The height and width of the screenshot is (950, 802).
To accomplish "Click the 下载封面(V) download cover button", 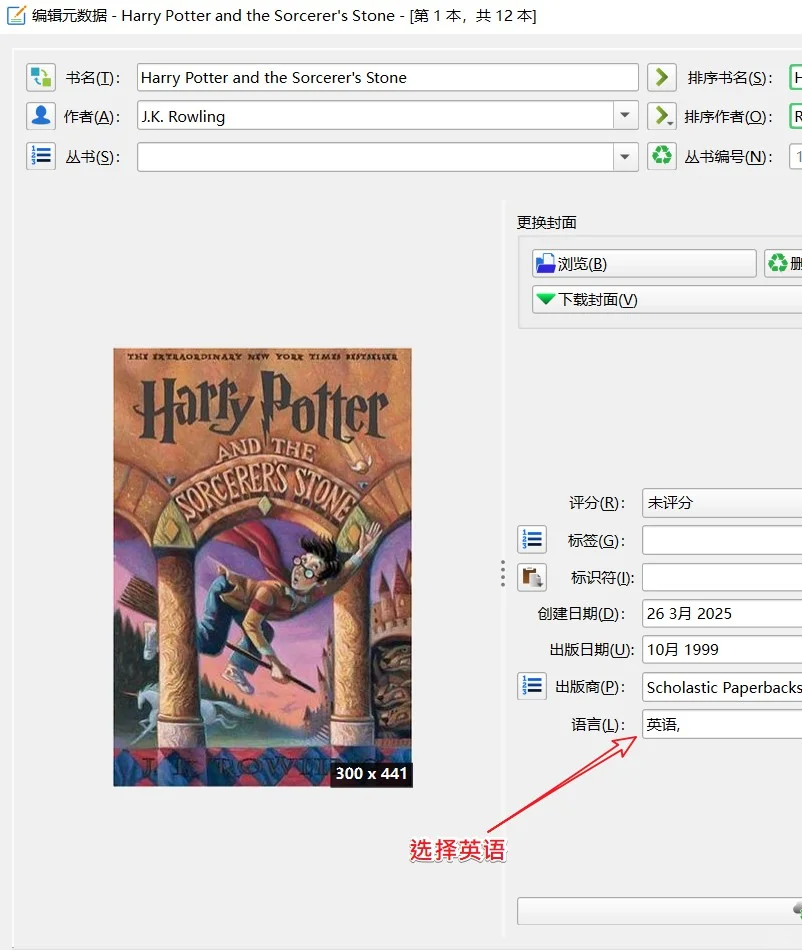I will click(667, 299).
